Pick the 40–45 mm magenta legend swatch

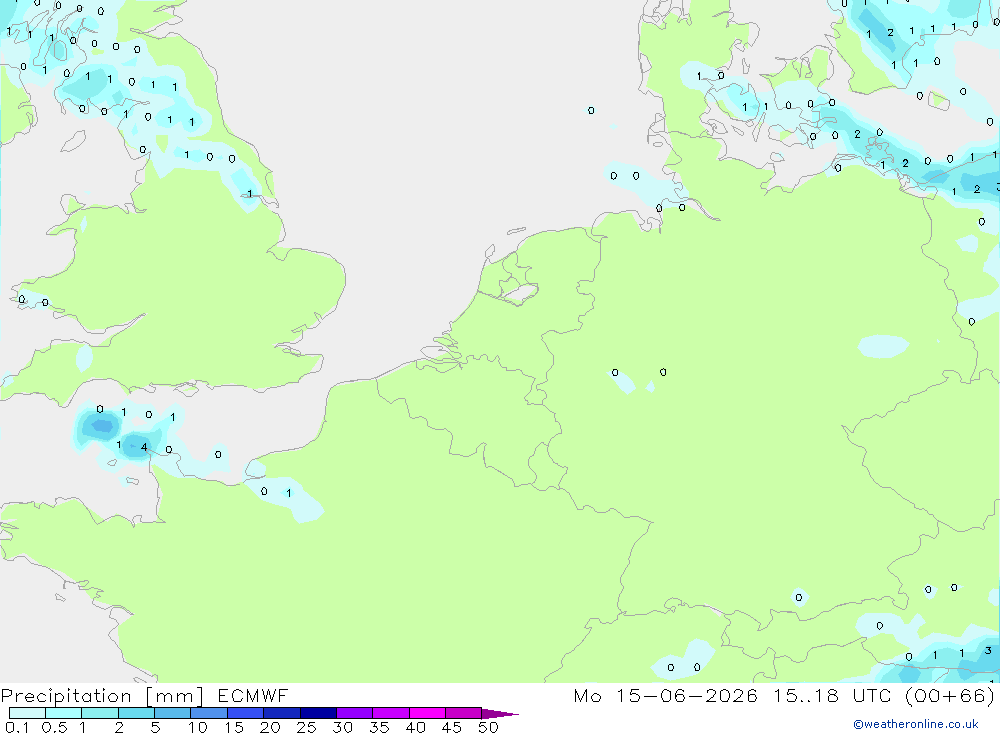(427, 713)
